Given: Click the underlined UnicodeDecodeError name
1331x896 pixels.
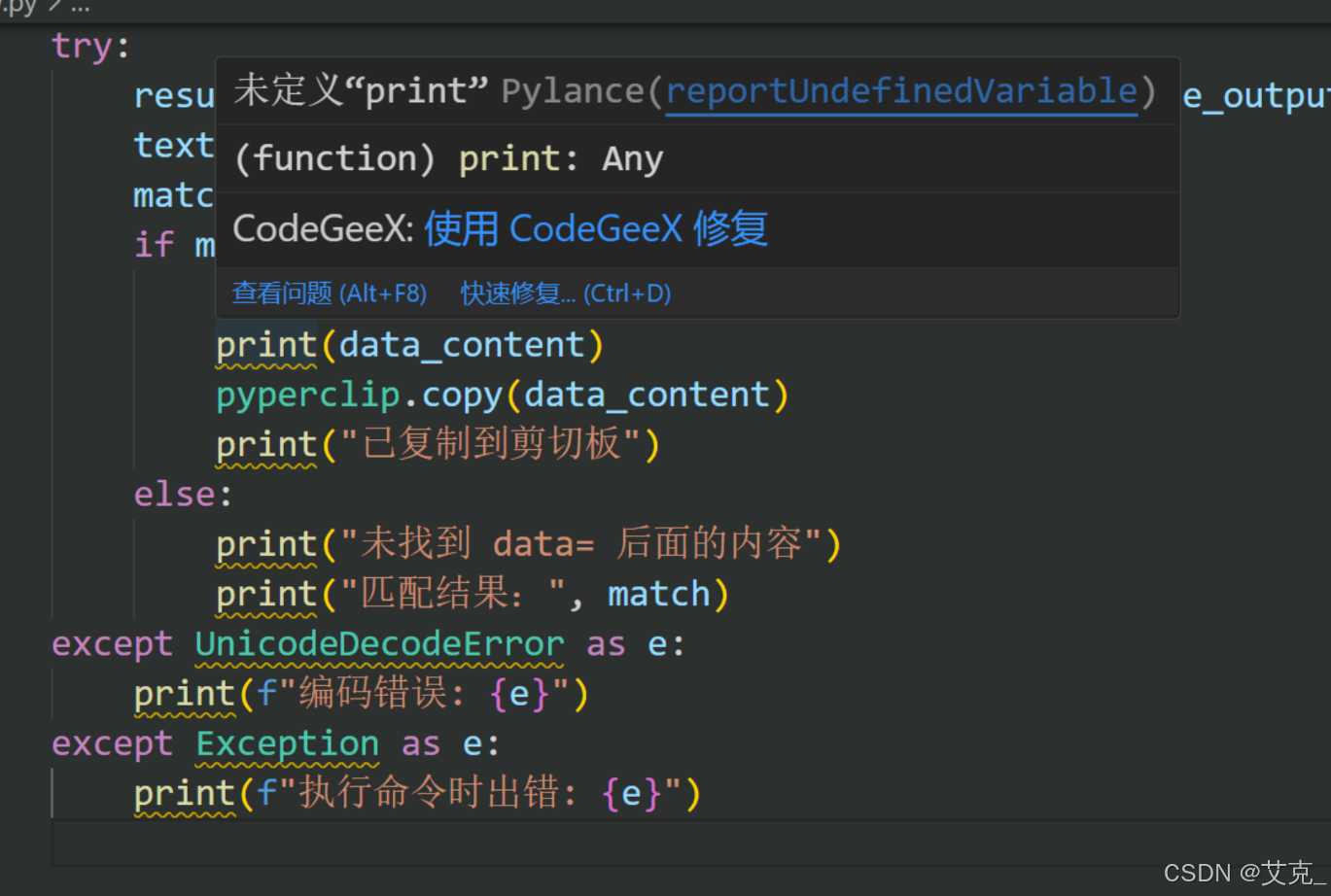Looking at the screenshot, I should (x=379, y=643).
